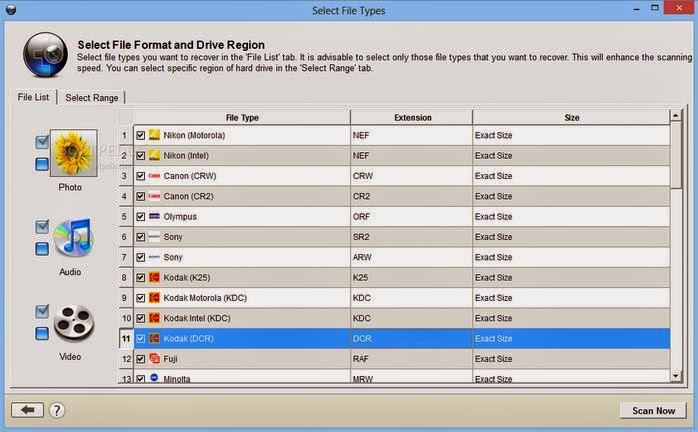Select row number 11 header
Viewport: 698px width, 432px height.
pyautogui.click(x=126, y=338)
